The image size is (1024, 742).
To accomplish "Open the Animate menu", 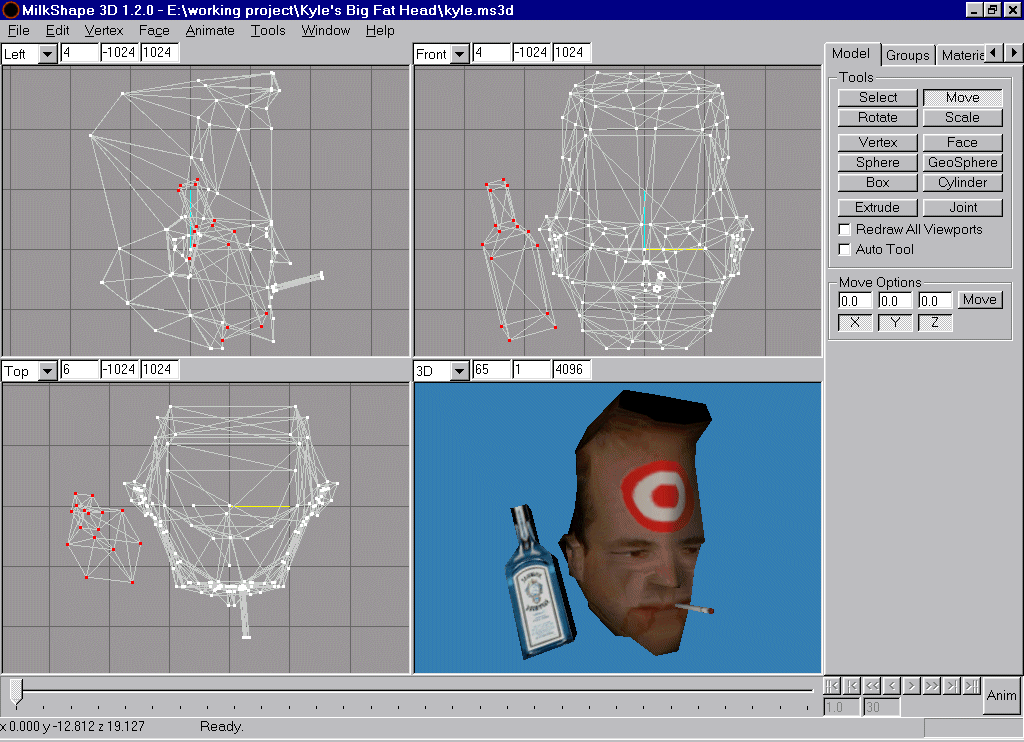I will (210, 30).
